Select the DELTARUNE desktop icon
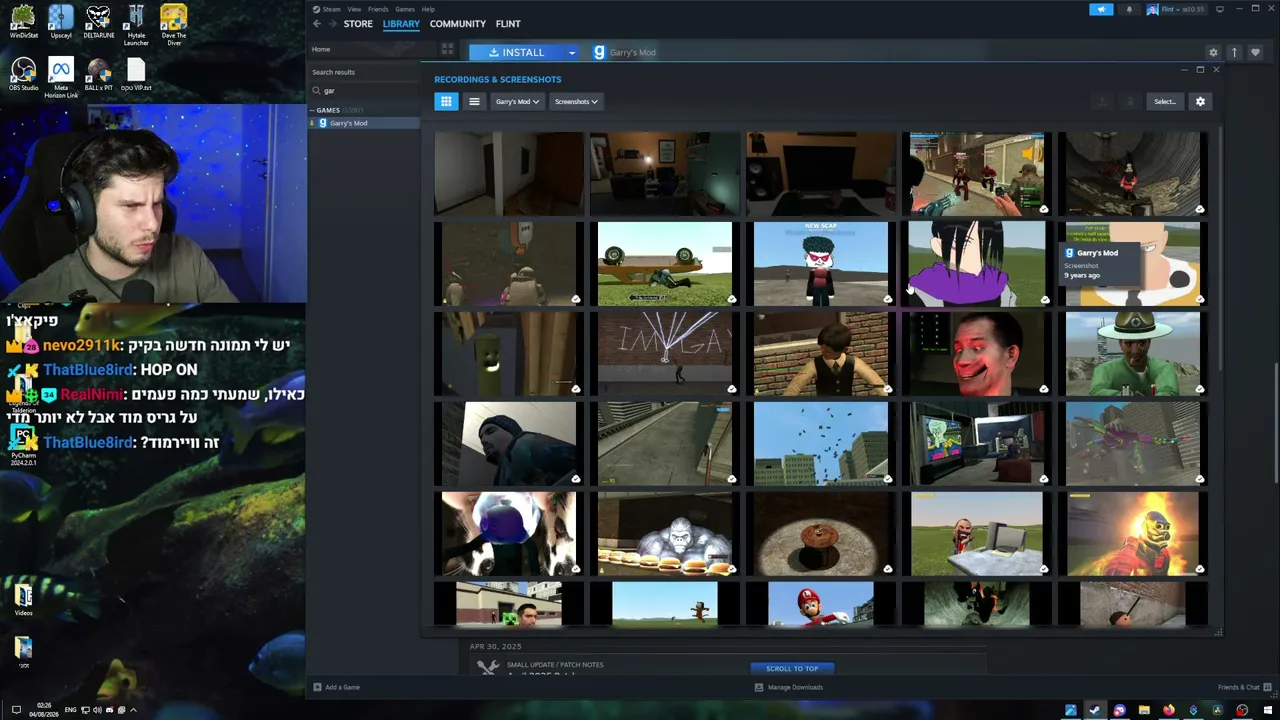Screen dimensions: 1280x720 (x=98, y=22)
